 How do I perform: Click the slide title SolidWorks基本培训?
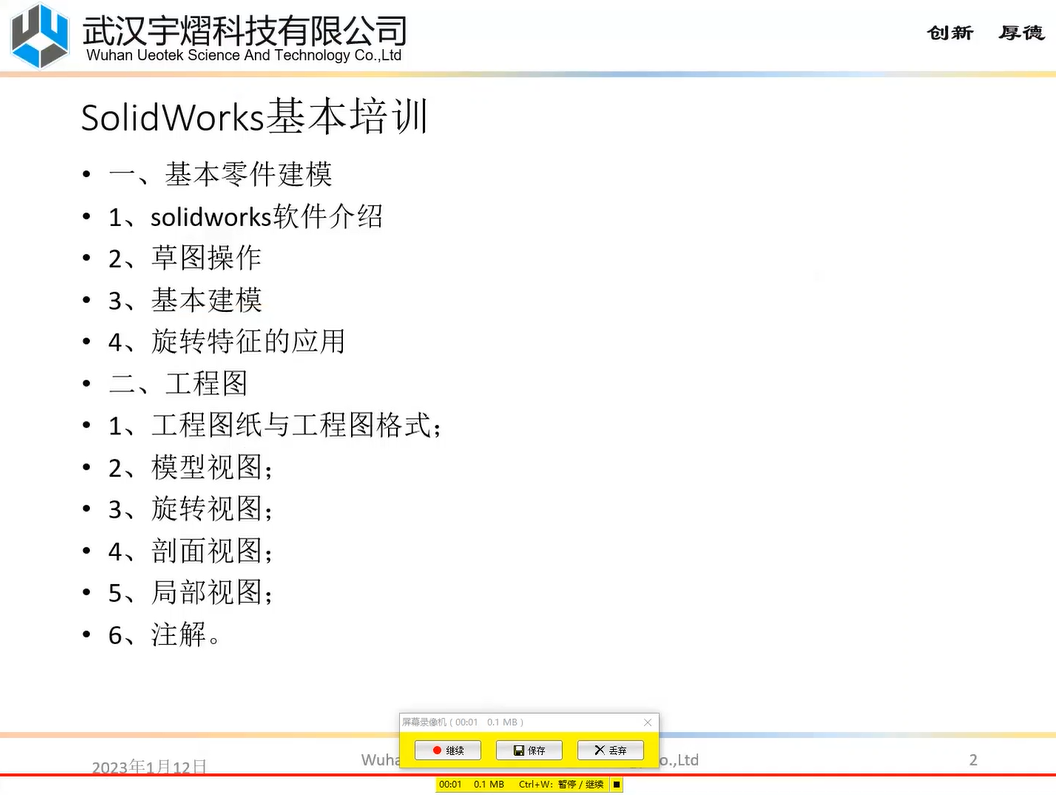pyautogui.click(x=255, y=117)
